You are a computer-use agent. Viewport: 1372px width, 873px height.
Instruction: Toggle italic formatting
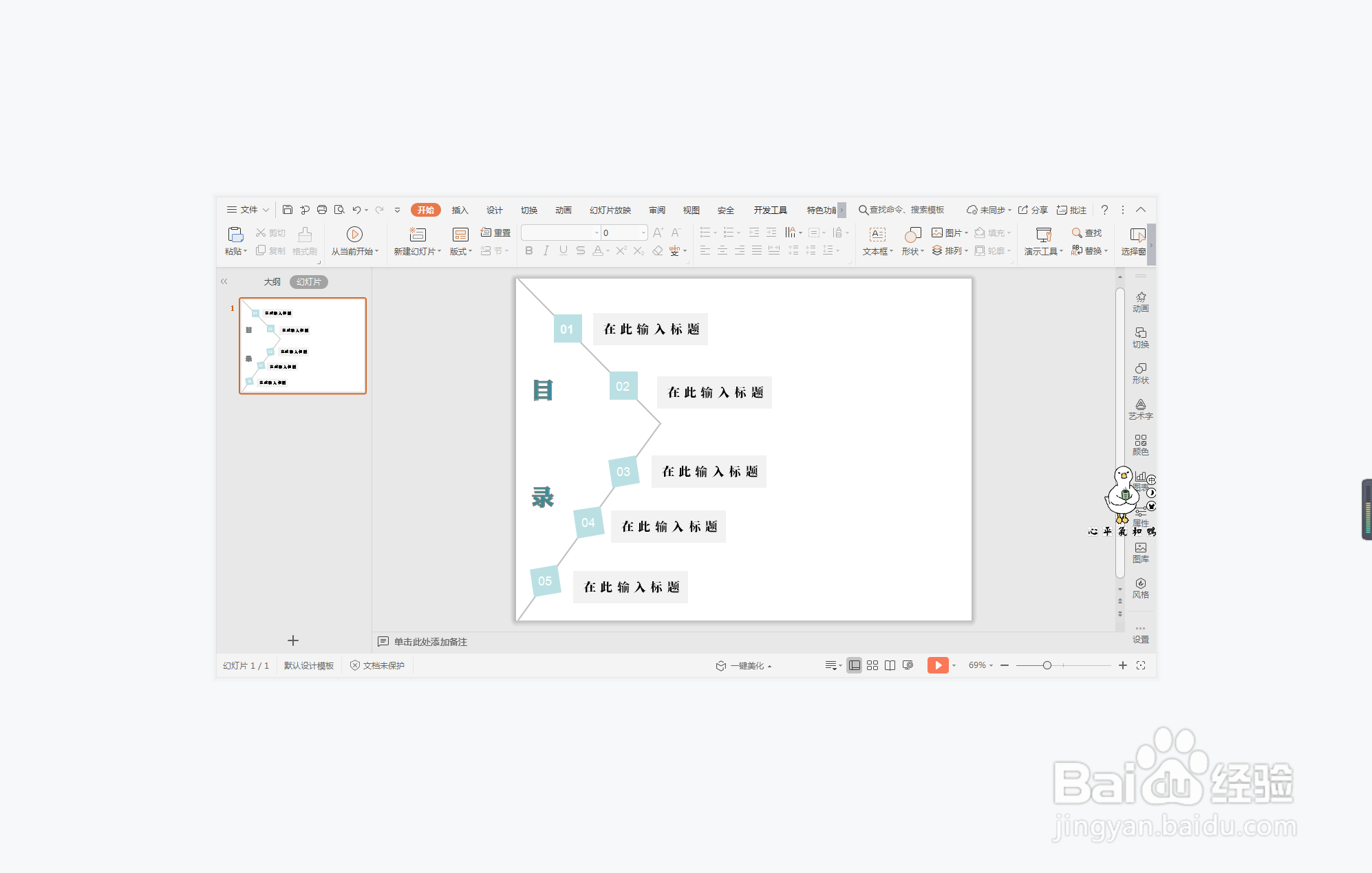546,251
